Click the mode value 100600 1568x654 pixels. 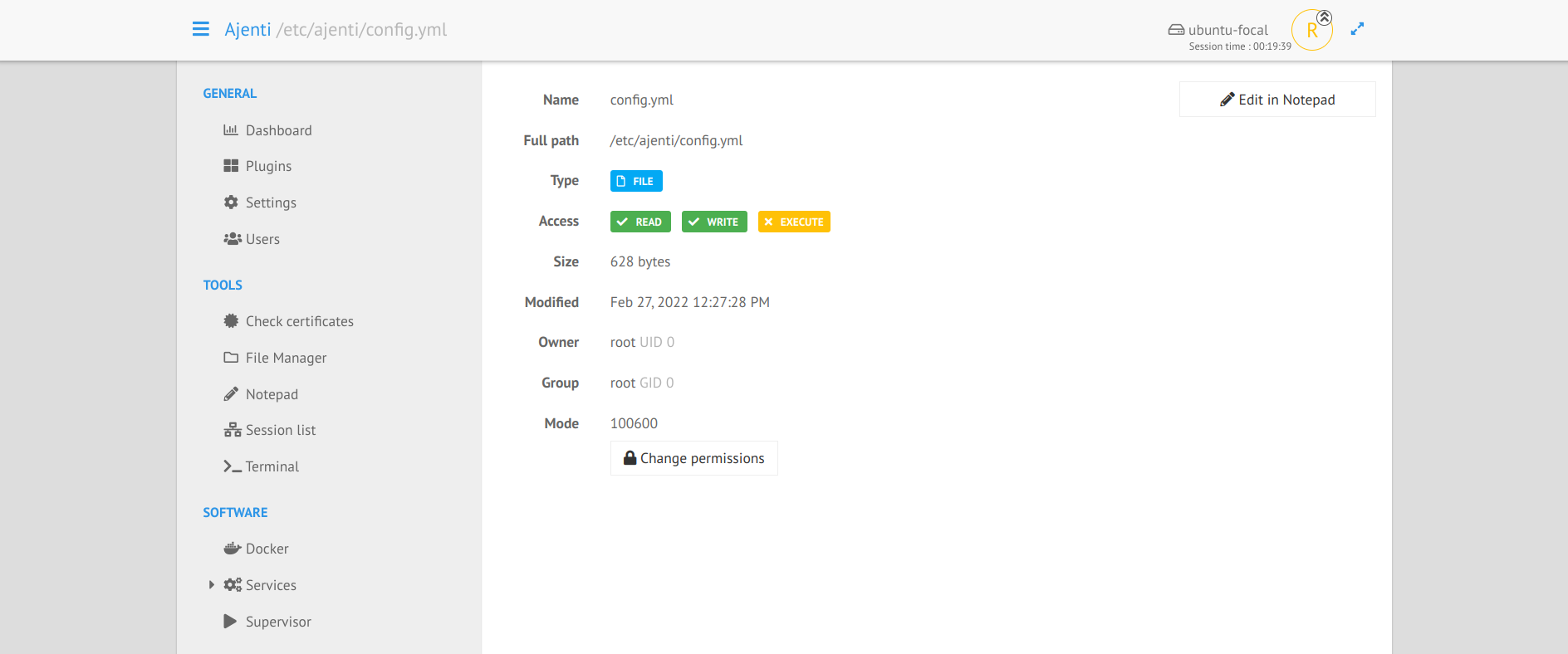(x=634, y=423)
